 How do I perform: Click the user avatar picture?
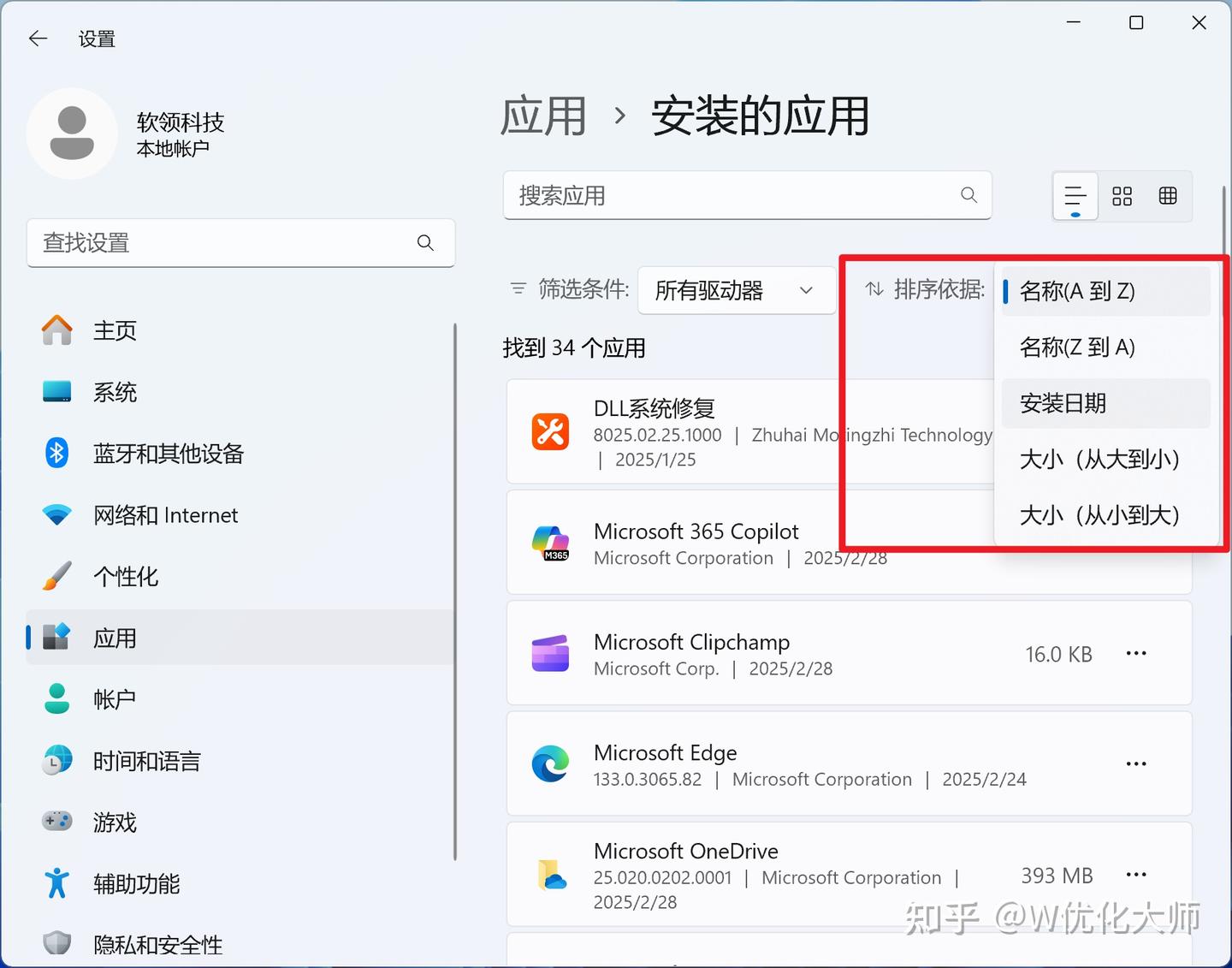72,134
